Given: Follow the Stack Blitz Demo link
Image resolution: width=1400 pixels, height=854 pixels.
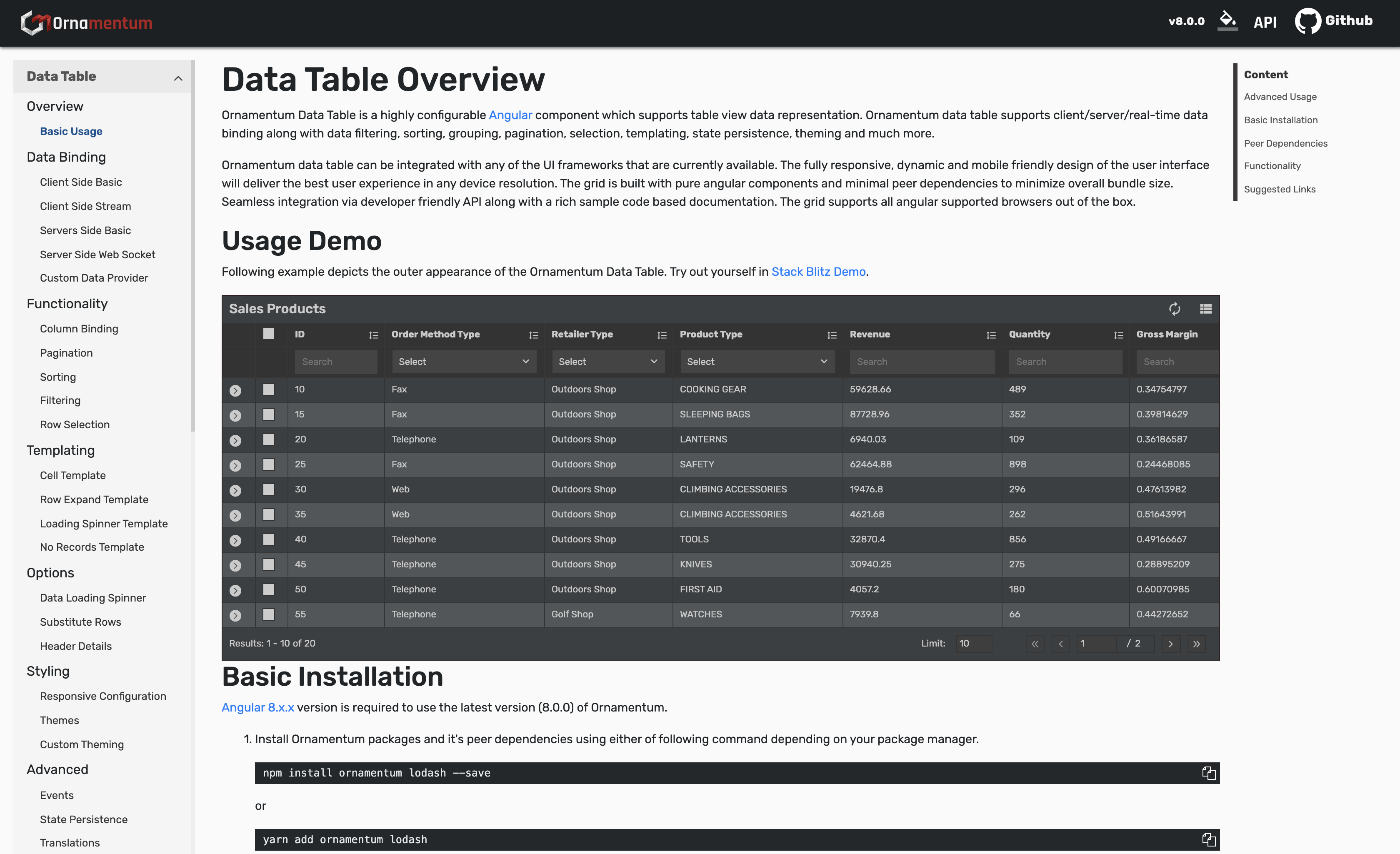Looking at the screenshot, I should 818,272.
